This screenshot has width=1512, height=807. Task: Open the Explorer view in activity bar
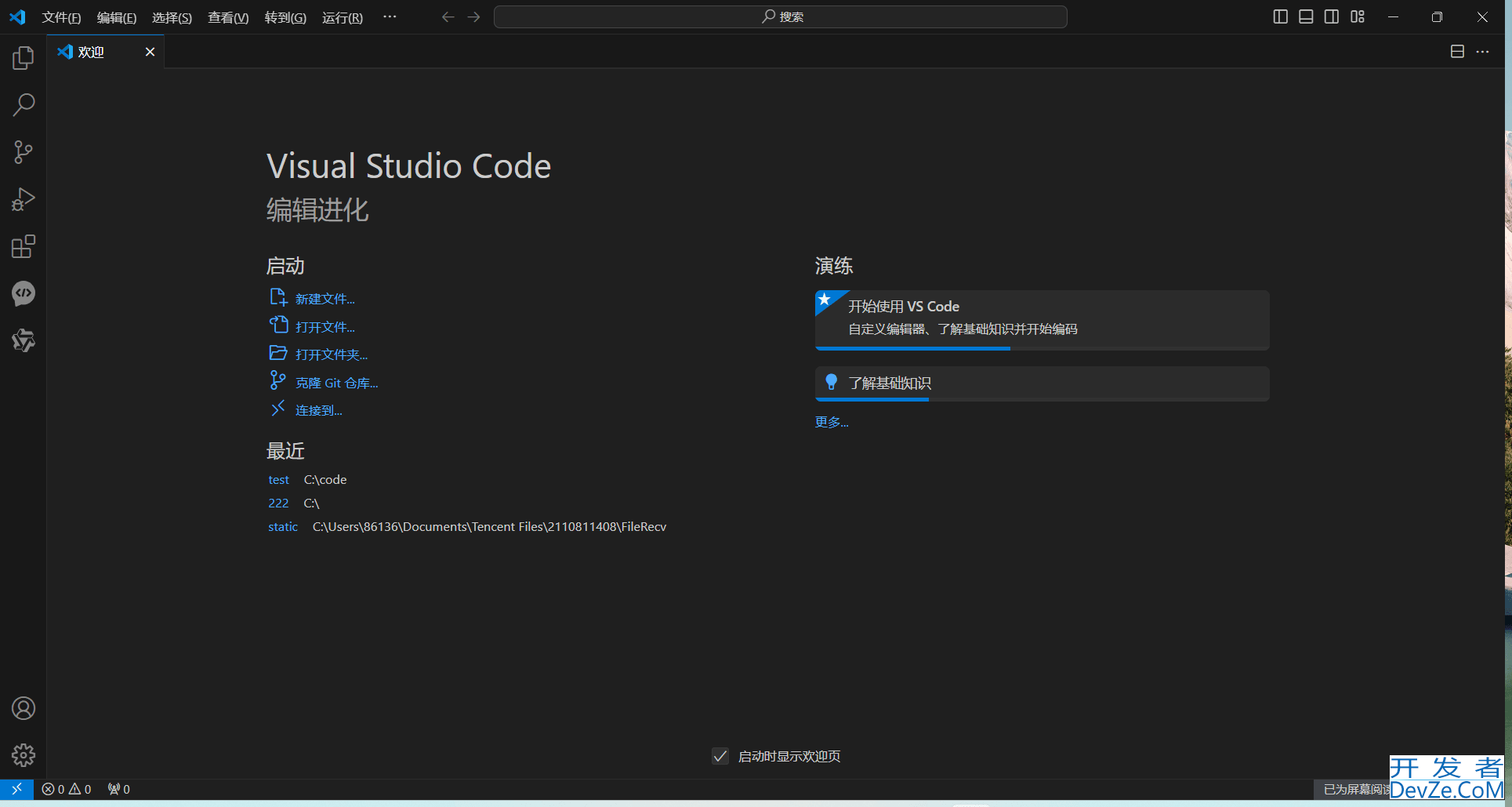click(x=24, y=58)
